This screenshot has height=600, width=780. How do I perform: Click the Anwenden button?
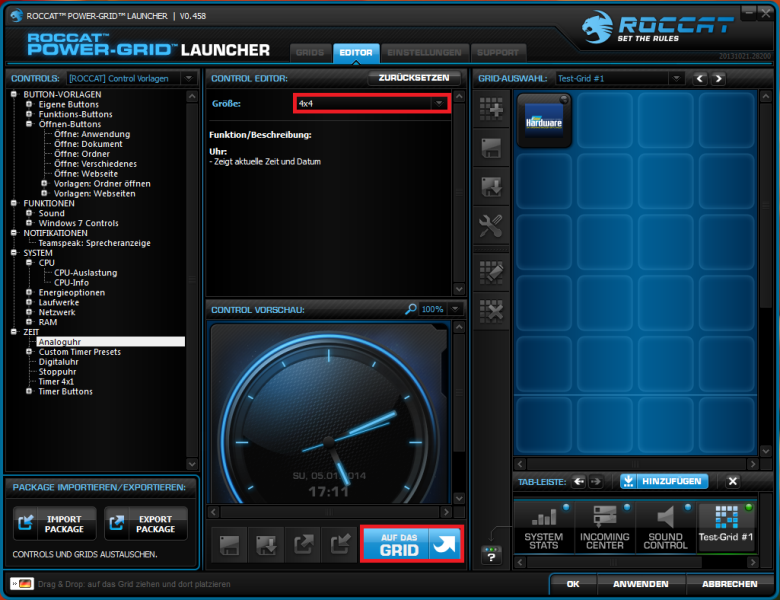(641, 584)
